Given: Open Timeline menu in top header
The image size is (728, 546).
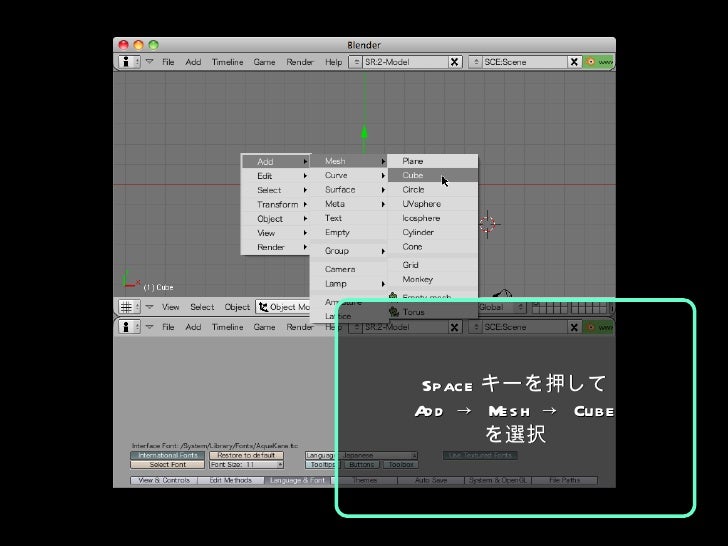Looking at the screenshot, I should click(x=228, y=62).
